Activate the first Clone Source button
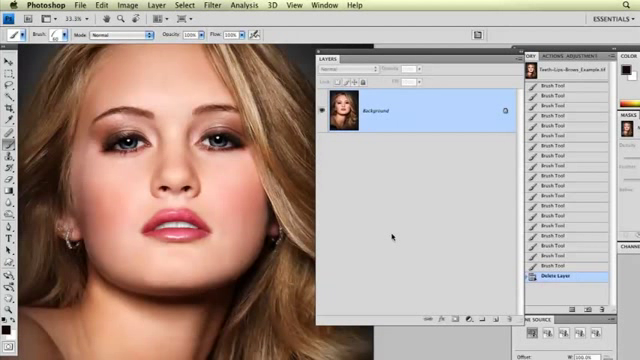The height and width of the screenshot is (360, 640). [532, 333]
